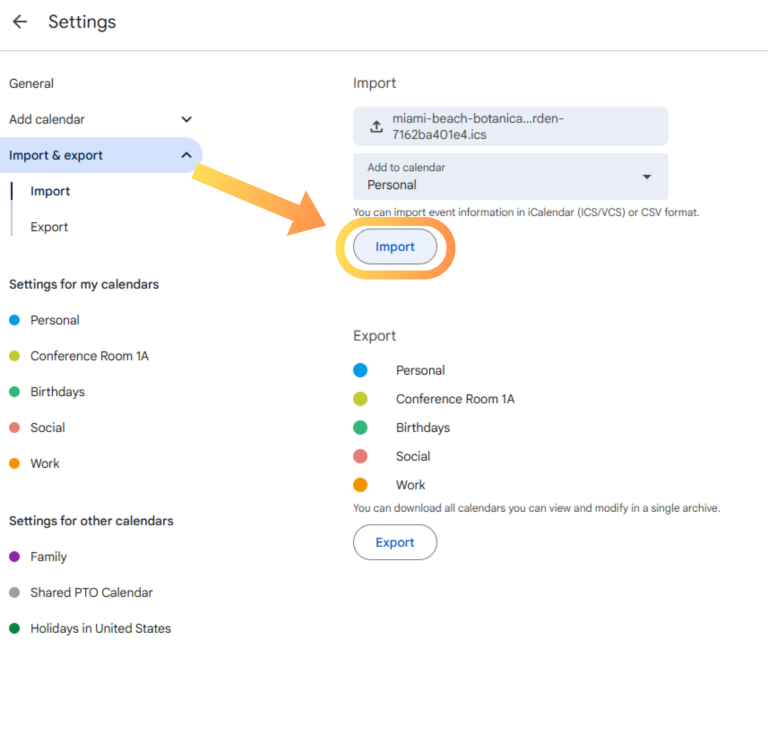
Task: Click the Export section heading
Action: click(x=374, y=336)
